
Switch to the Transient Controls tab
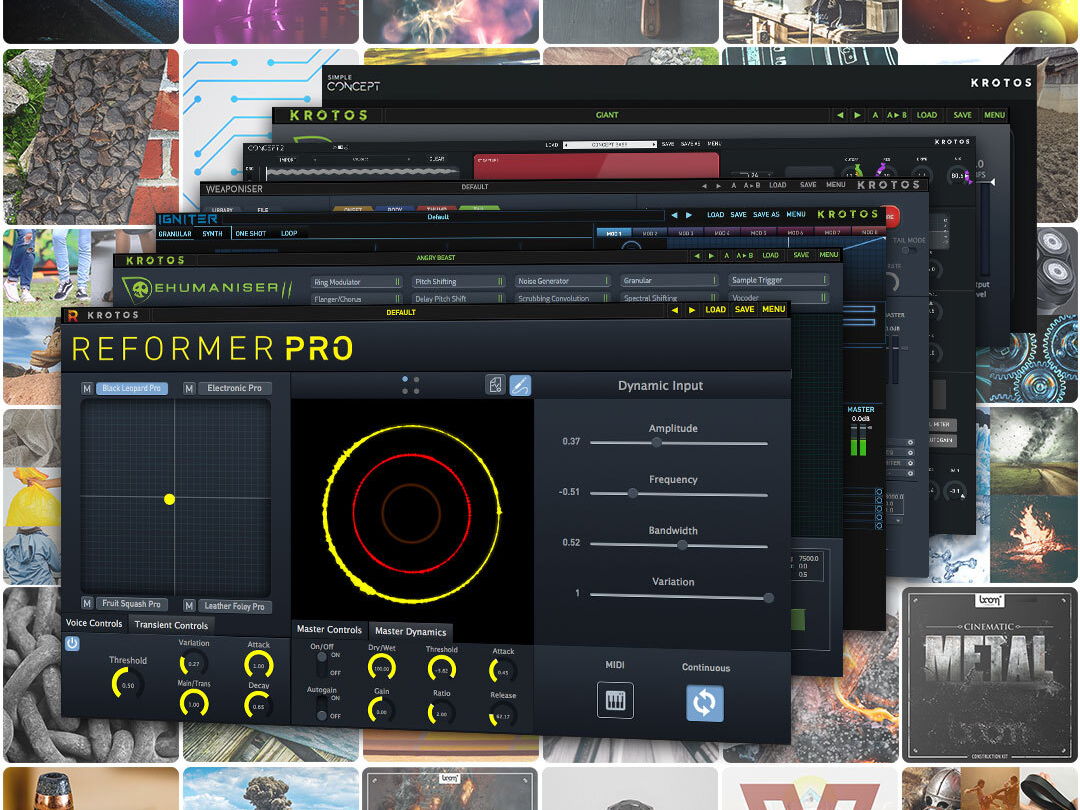click(x=171, y=625)
